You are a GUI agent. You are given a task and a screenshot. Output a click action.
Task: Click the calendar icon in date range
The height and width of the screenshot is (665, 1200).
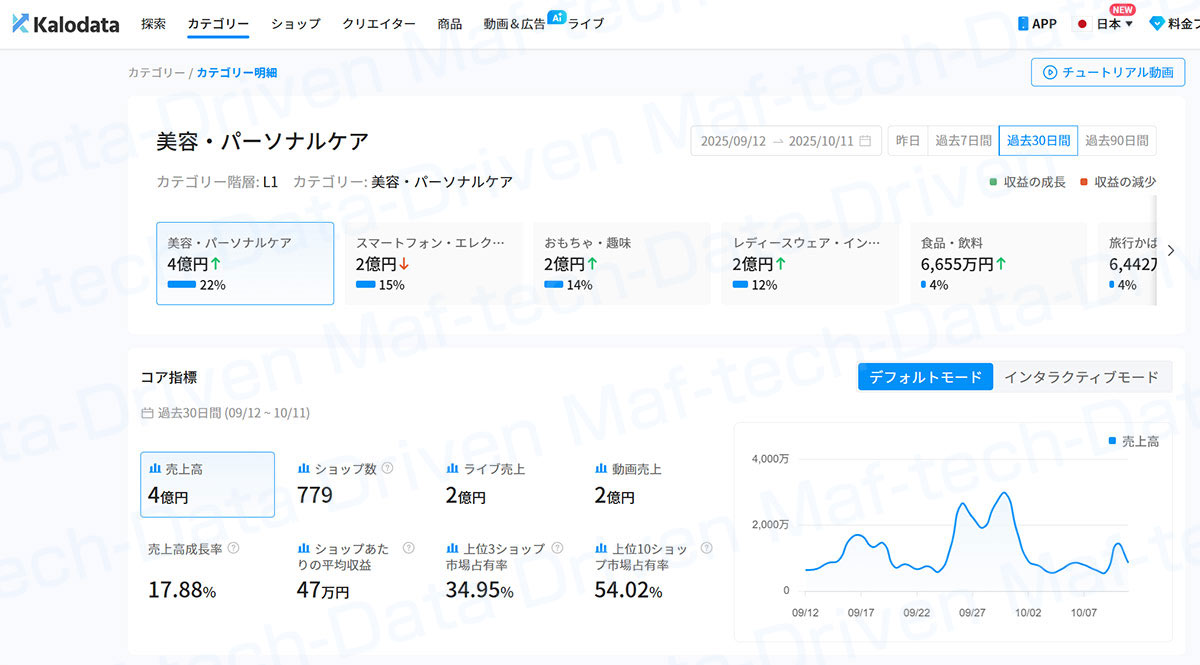pos(865,141)
